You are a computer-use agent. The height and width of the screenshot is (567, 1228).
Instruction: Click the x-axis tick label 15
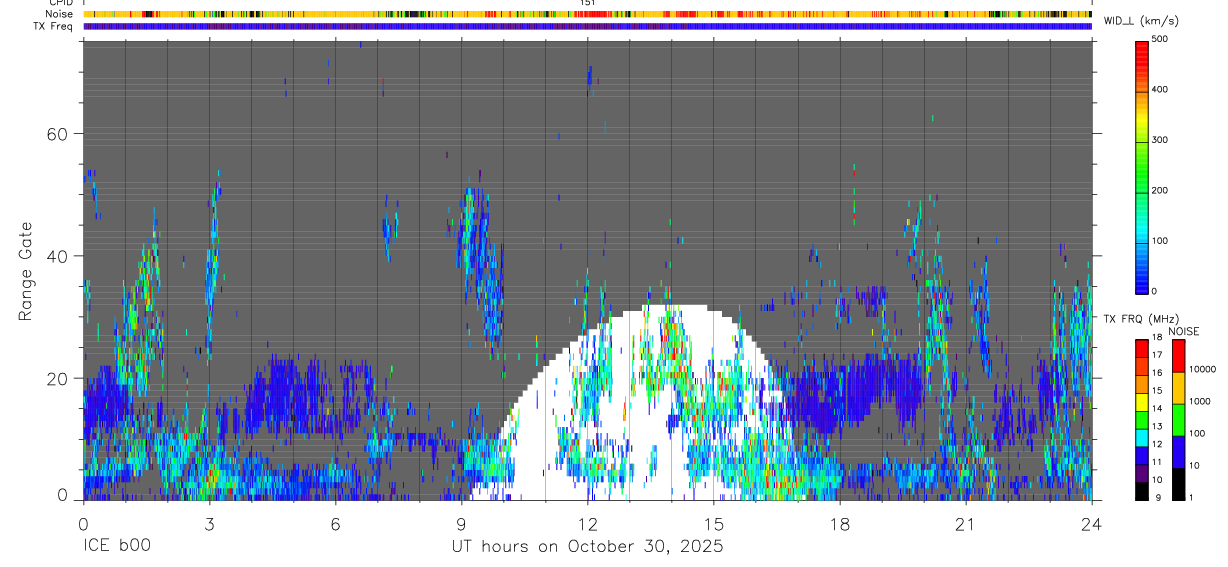[714, 523]
